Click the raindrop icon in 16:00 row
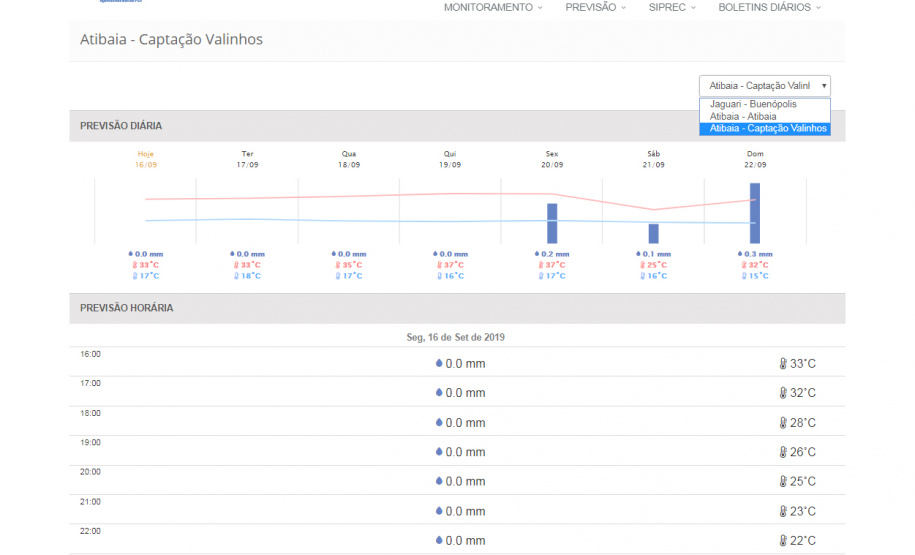Image resolution: width=915 pixels, height=555 pixels. coord(438,364)
